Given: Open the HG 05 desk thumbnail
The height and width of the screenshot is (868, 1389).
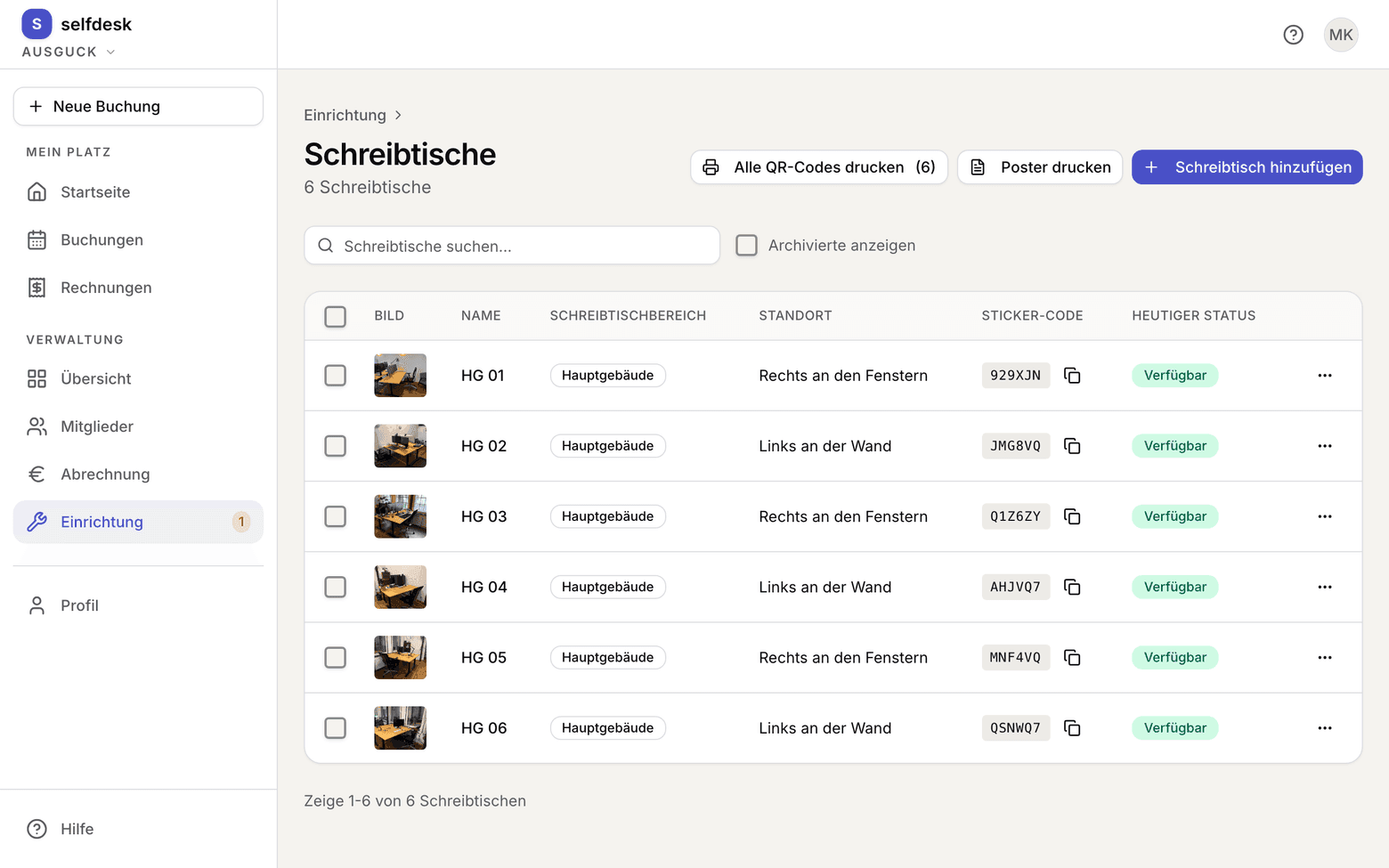Looking at the screenshot, I should pos(400,657).
